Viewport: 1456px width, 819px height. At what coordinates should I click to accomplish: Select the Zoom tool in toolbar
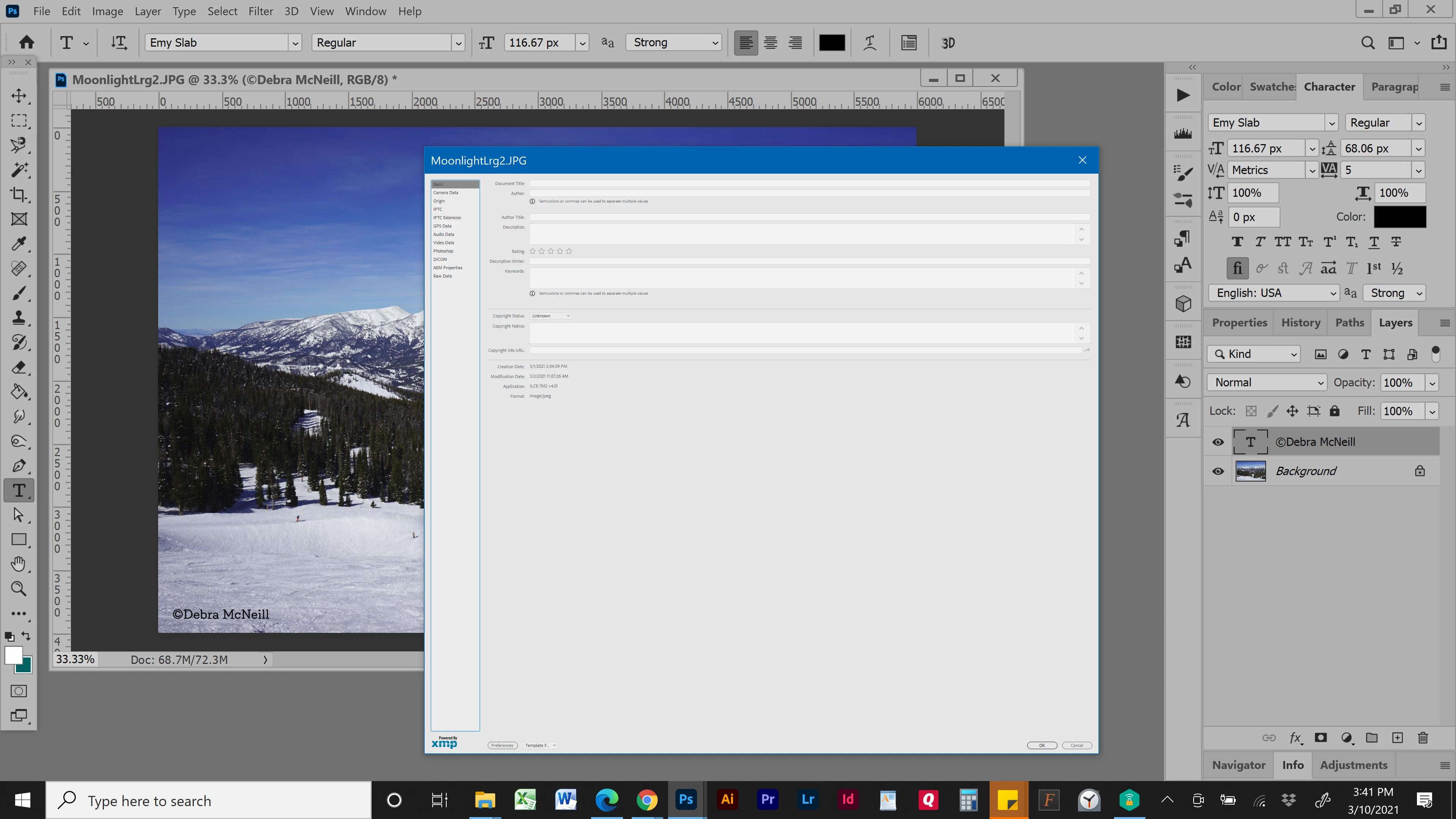[x=19, y=588]
